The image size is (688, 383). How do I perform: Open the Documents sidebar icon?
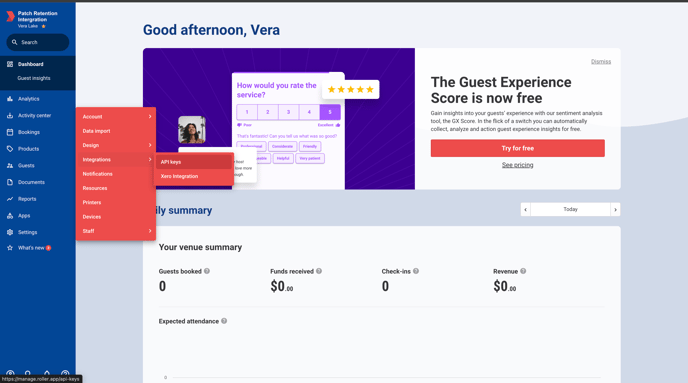coord(10,182)
